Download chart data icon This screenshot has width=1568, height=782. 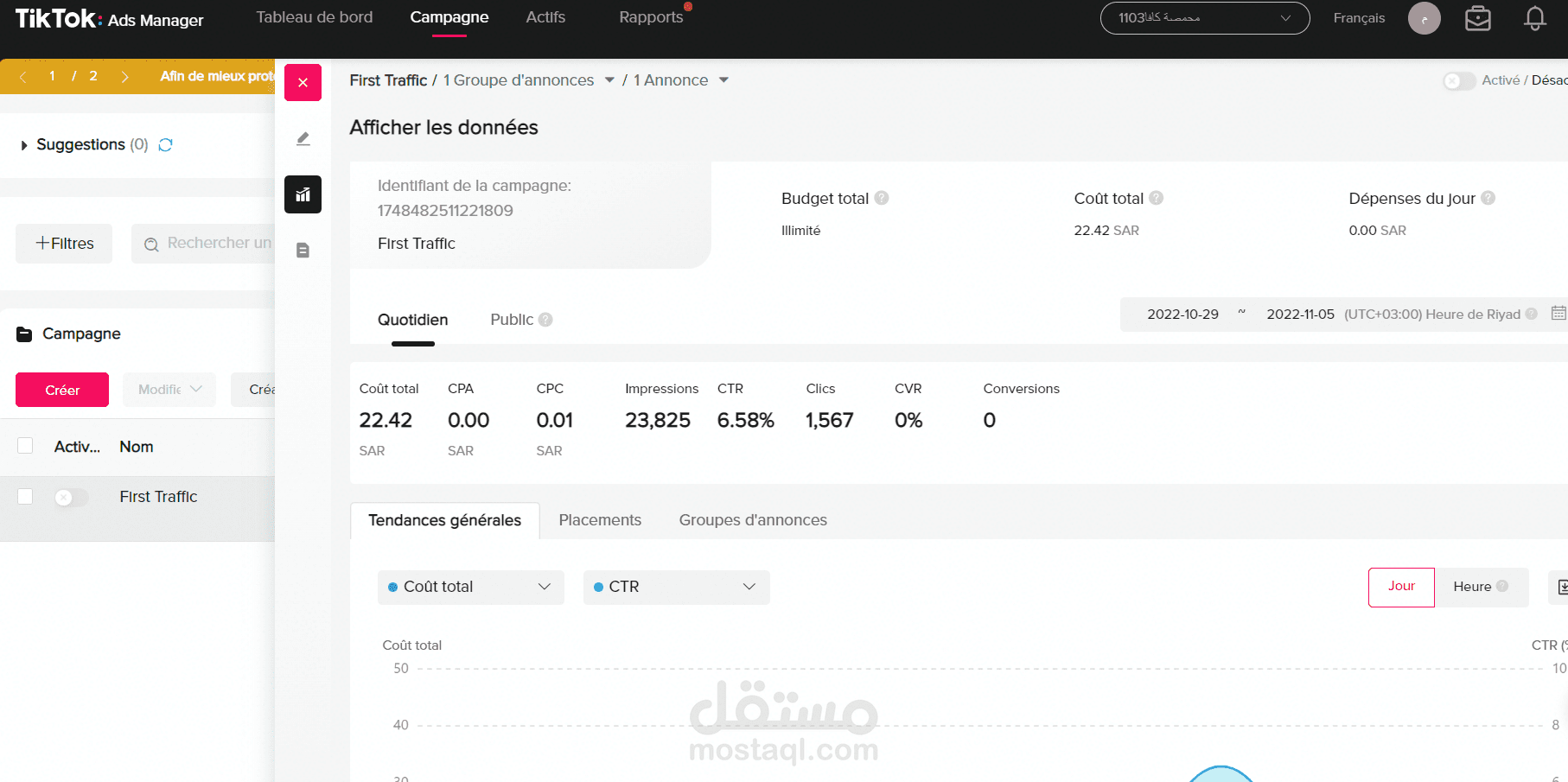(x=1562, y=588)
